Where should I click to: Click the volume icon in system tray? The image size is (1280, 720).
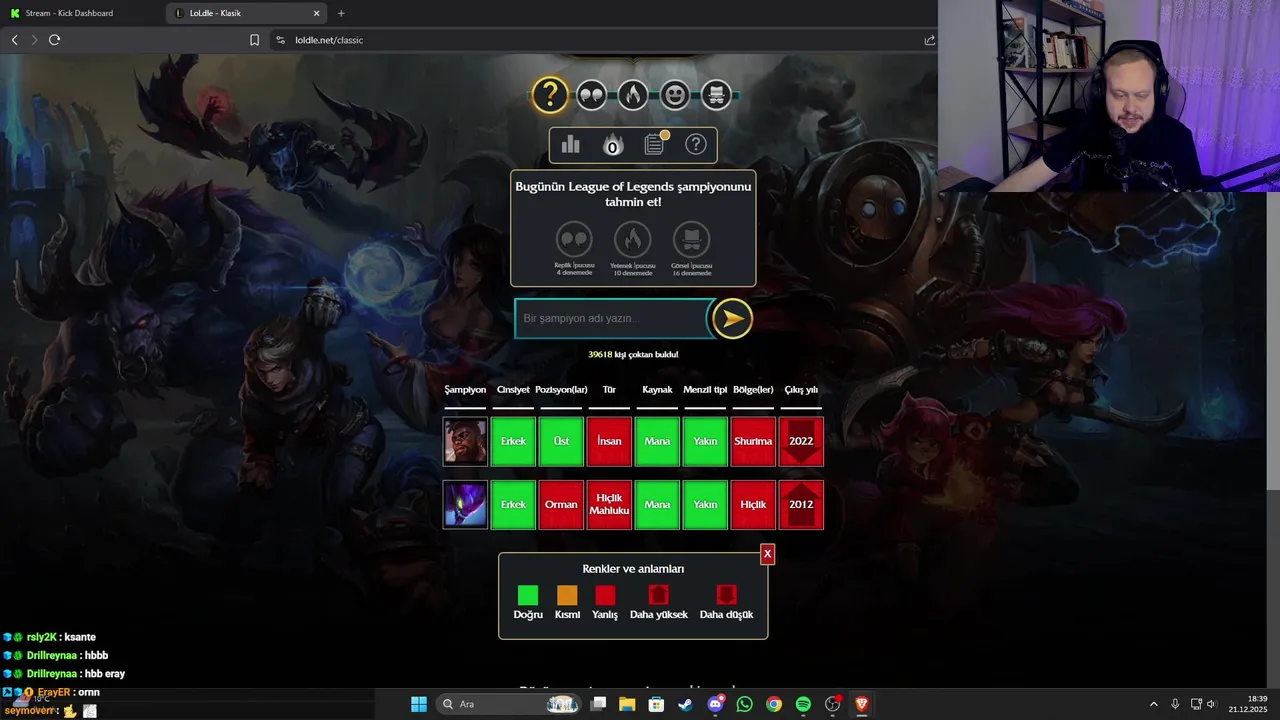[x=1211, y=704]
